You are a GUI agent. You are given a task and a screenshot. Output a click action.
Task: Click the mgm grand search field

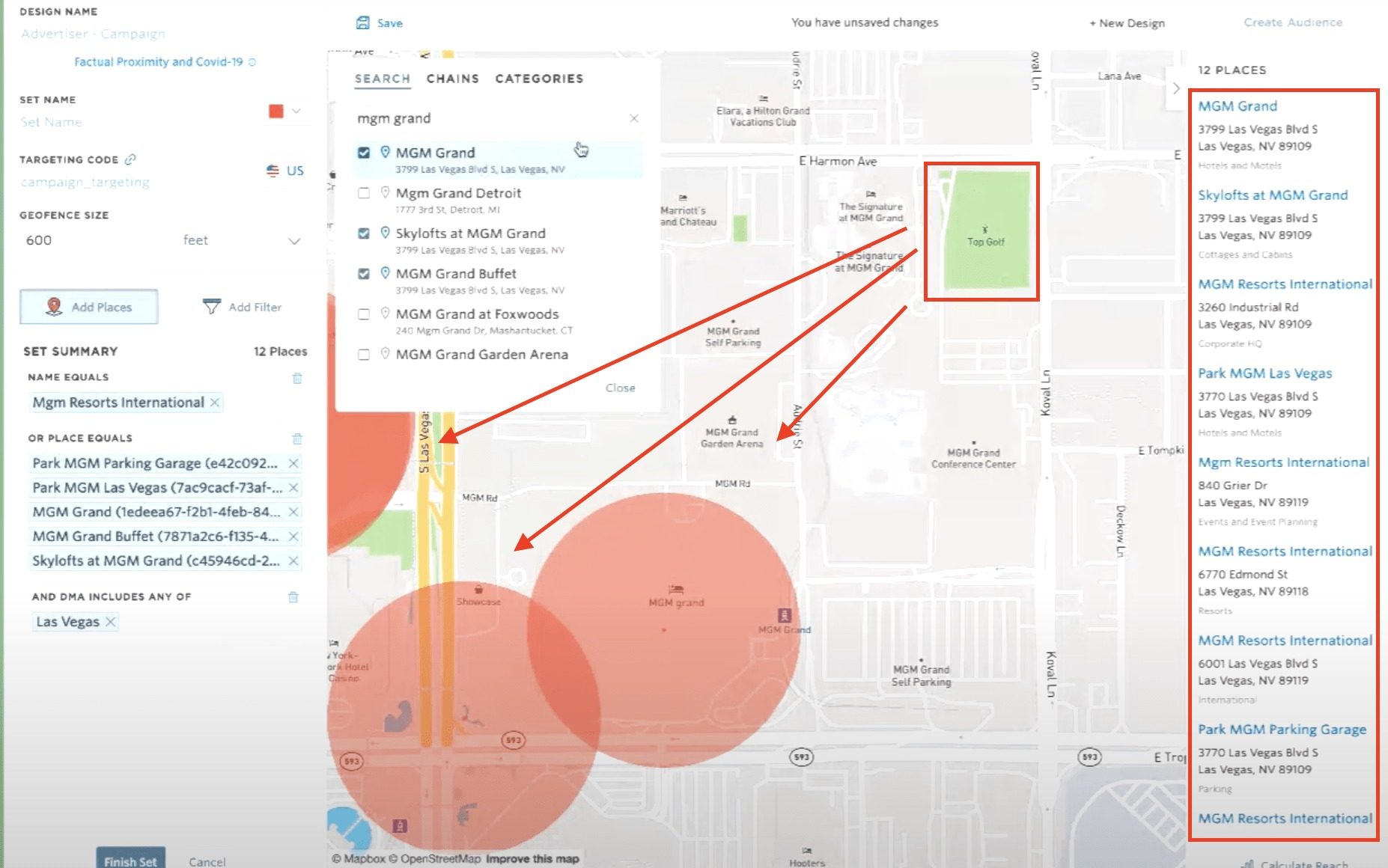[x=490, y=118]
